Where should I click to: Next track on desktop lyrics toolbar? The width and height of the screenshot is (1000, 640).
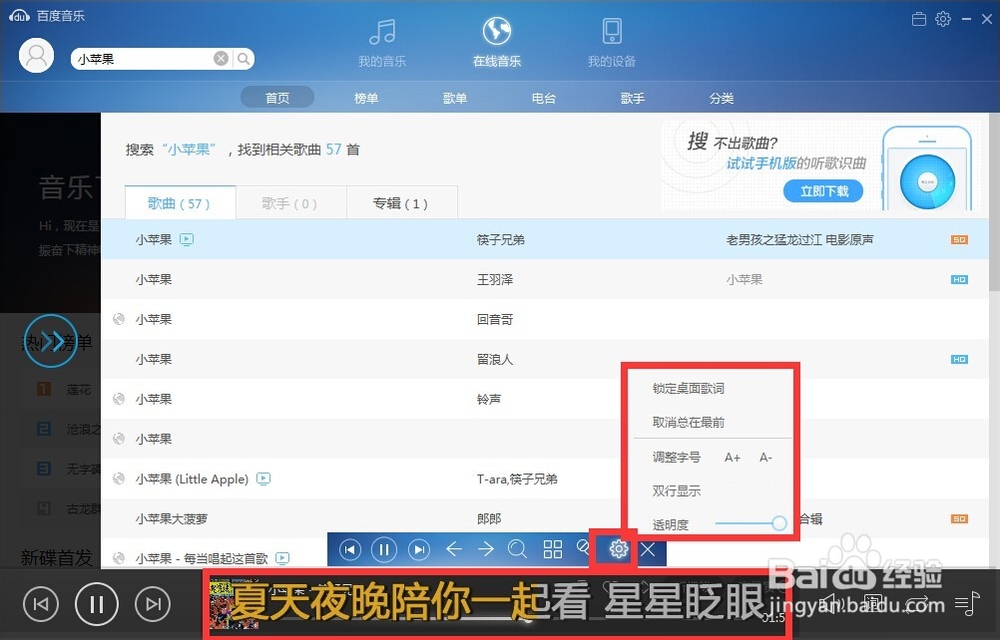point(418,549)
